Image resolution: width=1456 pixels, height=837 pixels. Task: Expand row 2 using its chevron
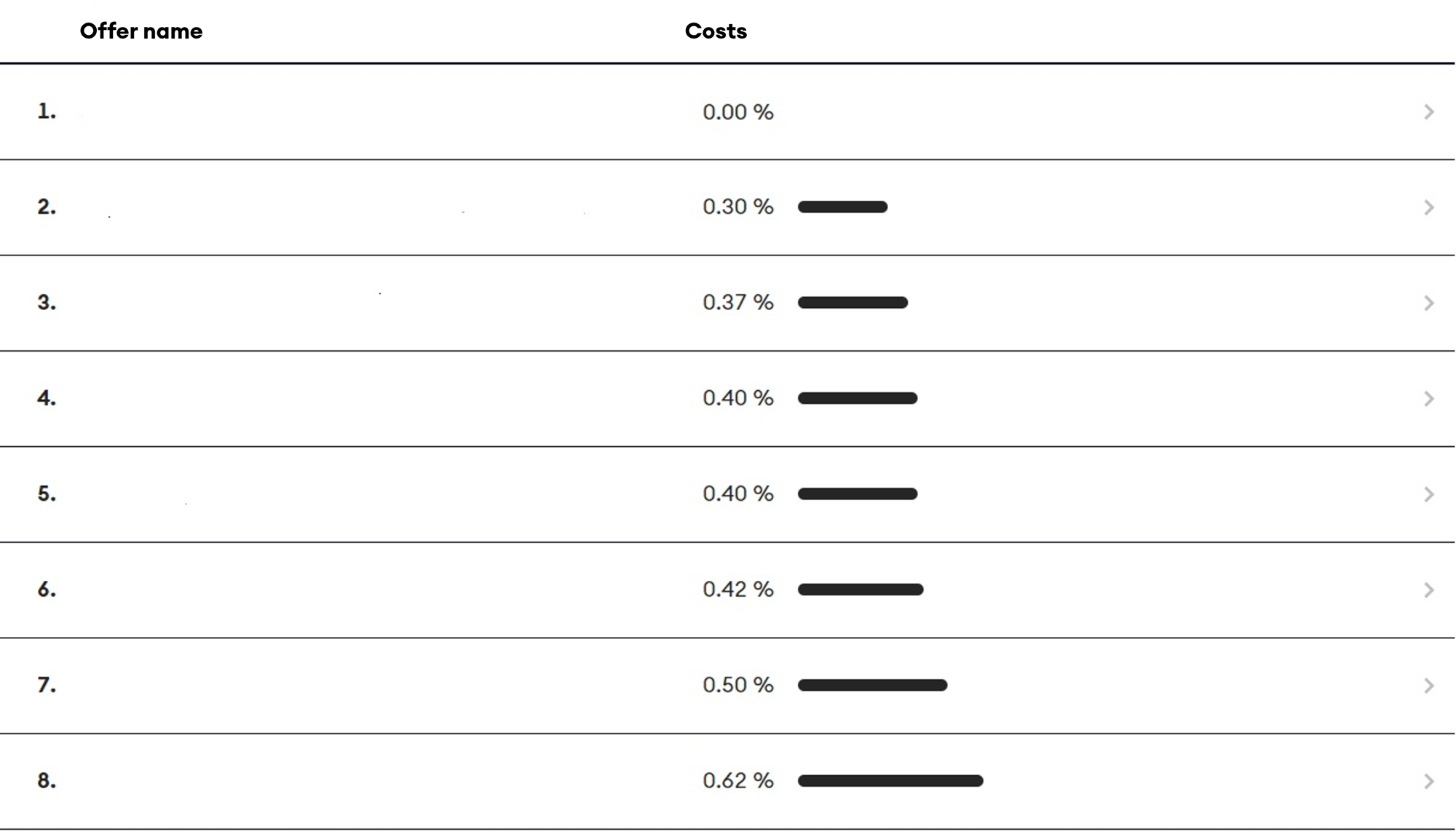click(1428, 207)
